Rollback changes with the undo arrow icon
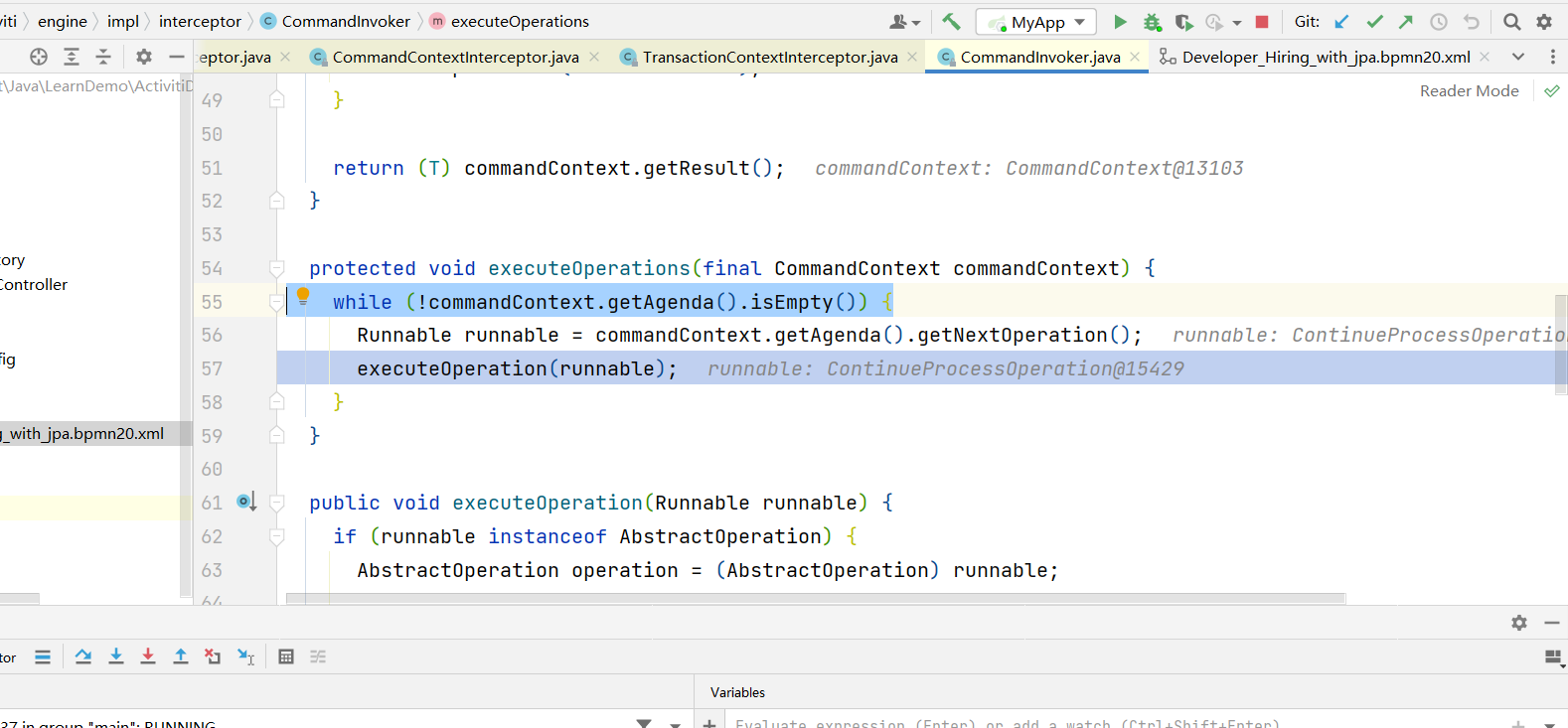This screenshot has height=728, width=1568. pos(1472,22)
